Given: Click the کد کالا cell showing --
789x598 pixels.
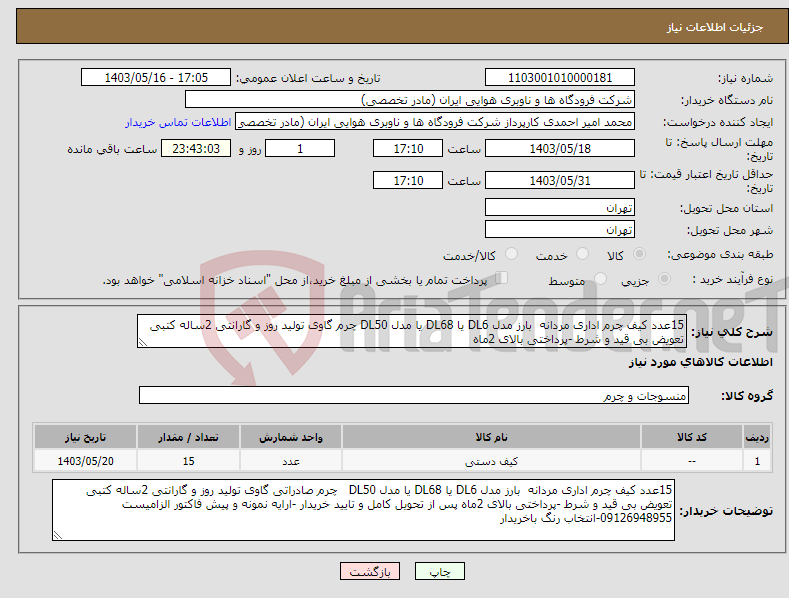Looking at the screenshot, I should coord(692,461).
